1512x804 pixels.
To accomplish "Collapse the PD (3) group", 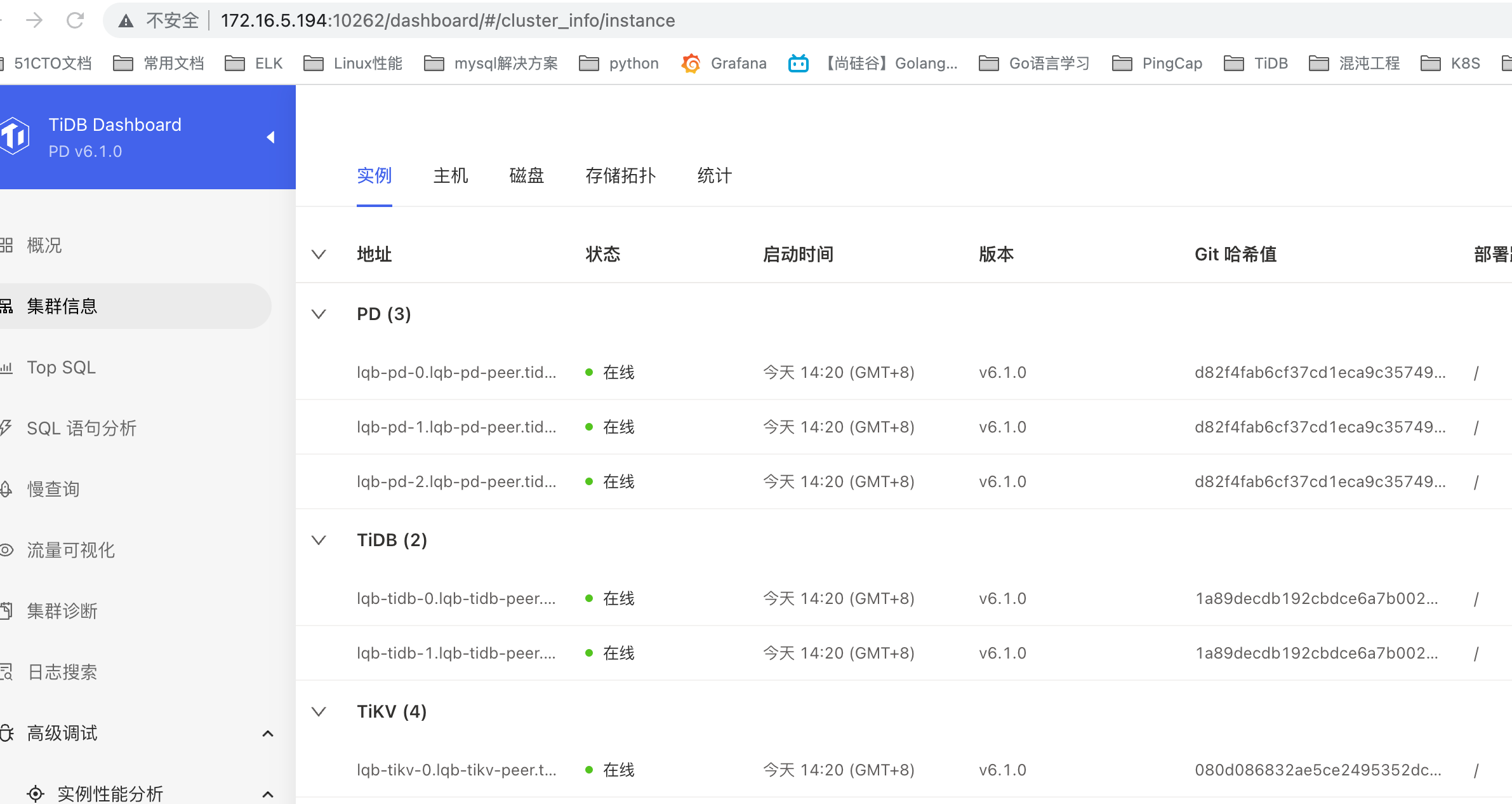I will click(319, 314).
